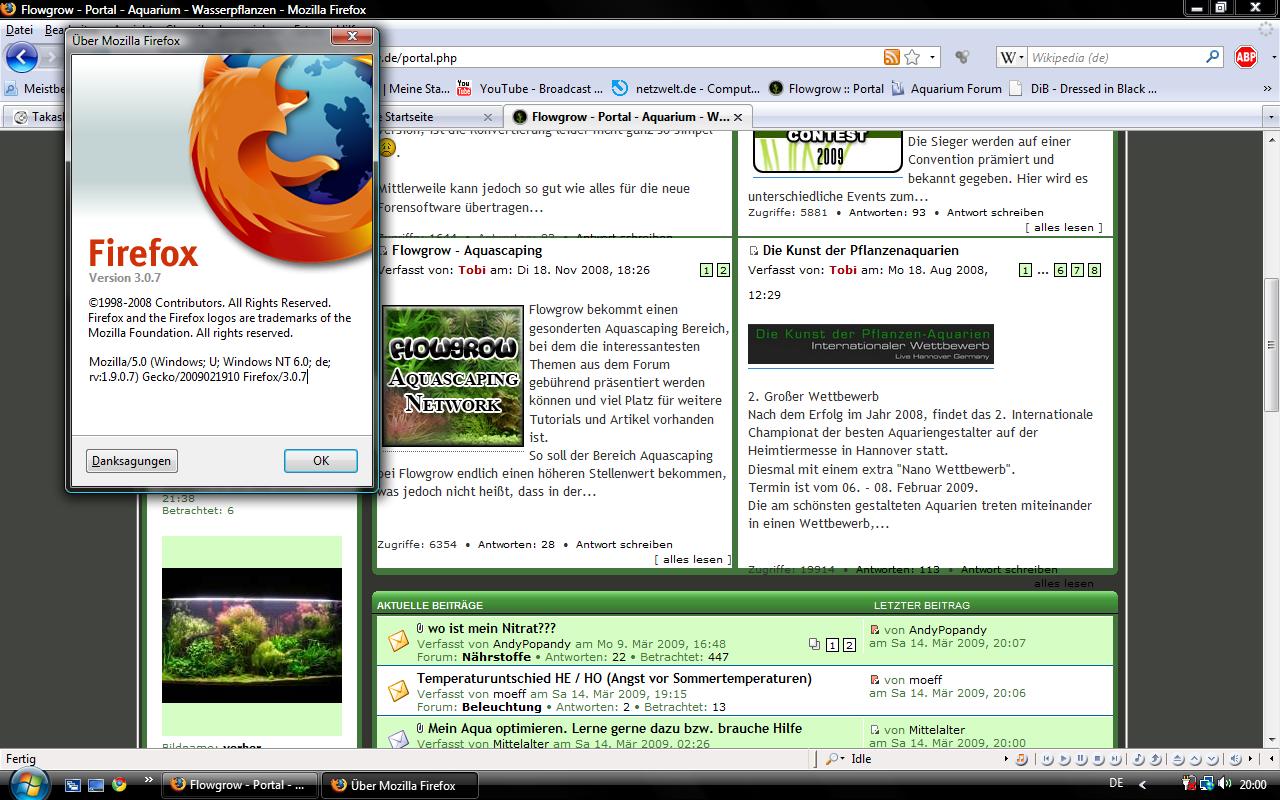Image resolution: width=1280 pixels, height=800 pixels.
Task: Open the address bar history dropdown
Action: [933, 58]
